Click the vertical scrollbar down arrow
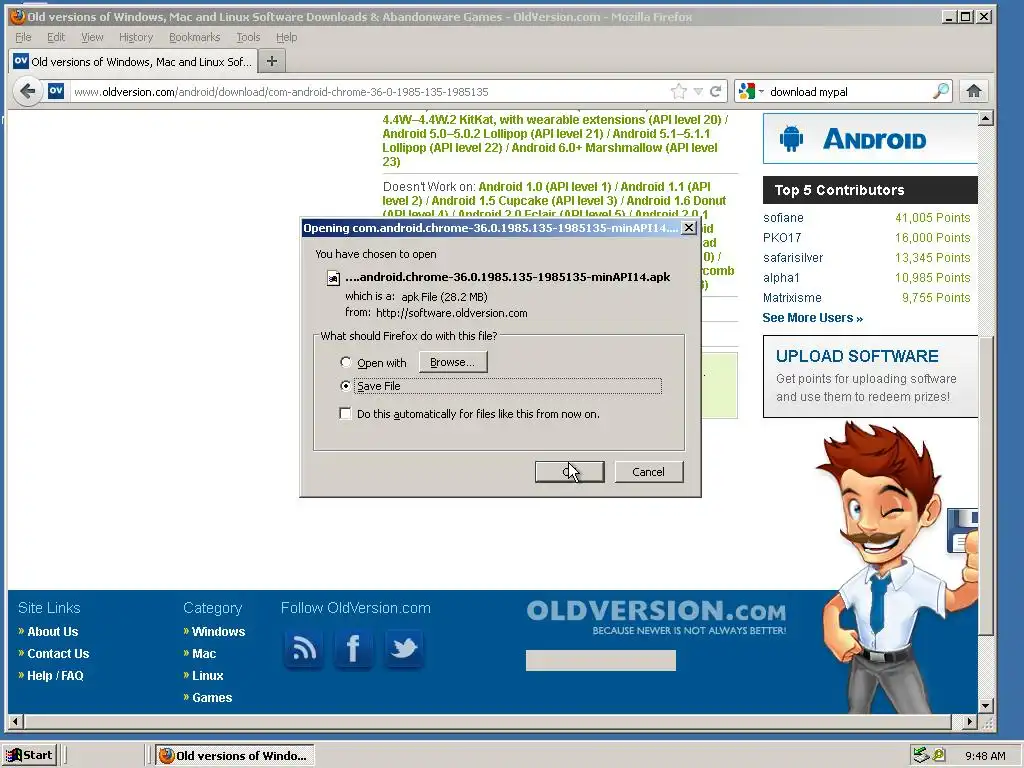Viewport: 1024px width, 768px height. [986, 706]
